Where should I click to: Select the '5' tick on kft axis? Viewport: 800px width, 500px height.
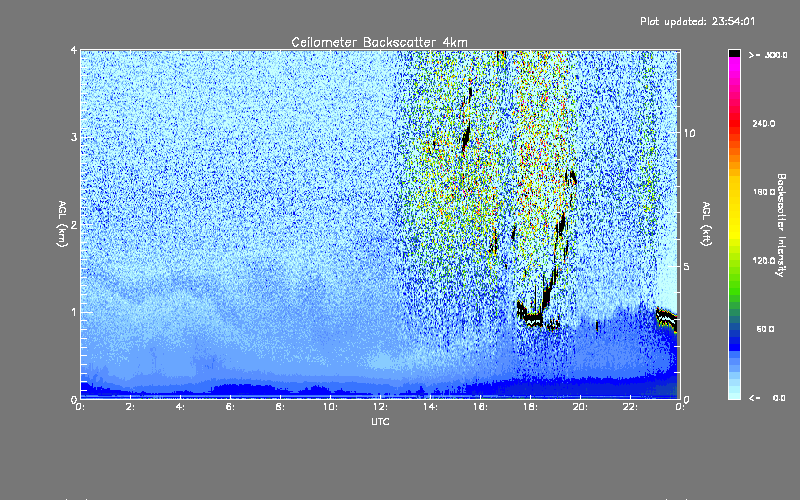(x=687, y=267)
